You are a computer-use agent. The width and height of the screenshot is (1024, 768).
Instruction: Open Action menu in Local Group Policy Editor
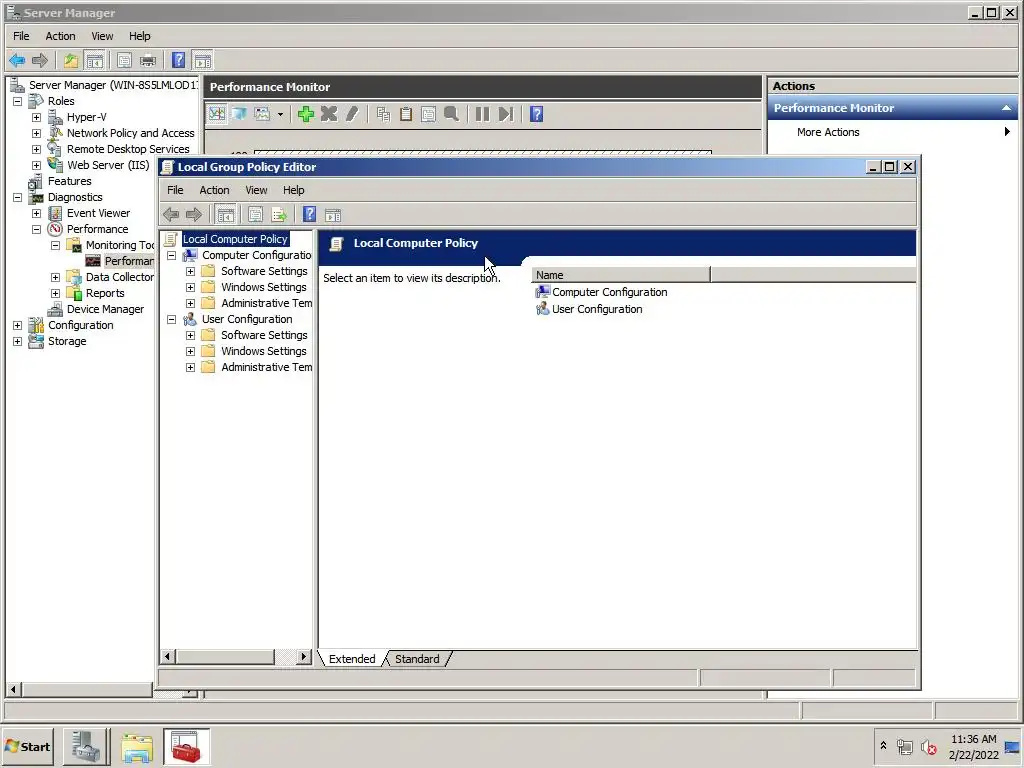click(x=214, y=190)
